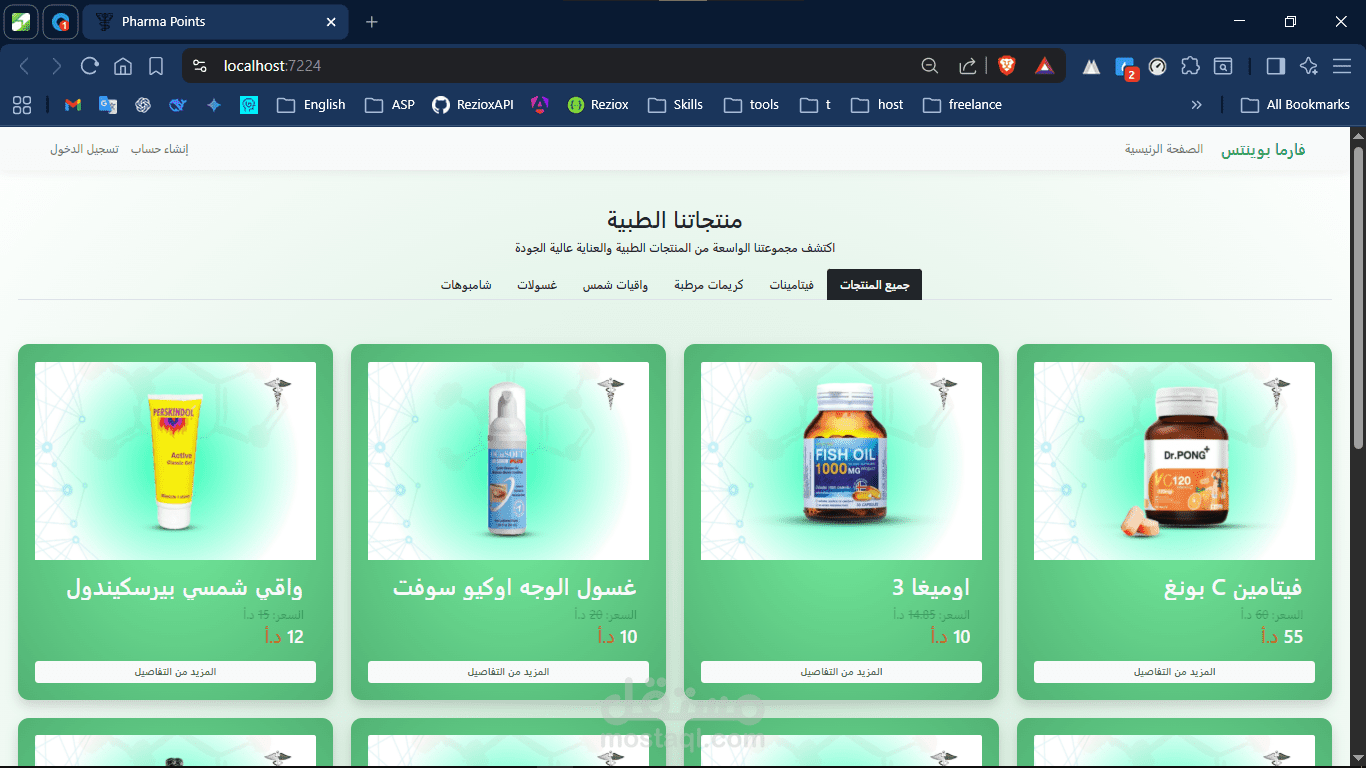The height and width of the screenshot is (768, 1366).
Task: Click the Fish Oil 1000mg product image
Action: click(x=841, y=461)
